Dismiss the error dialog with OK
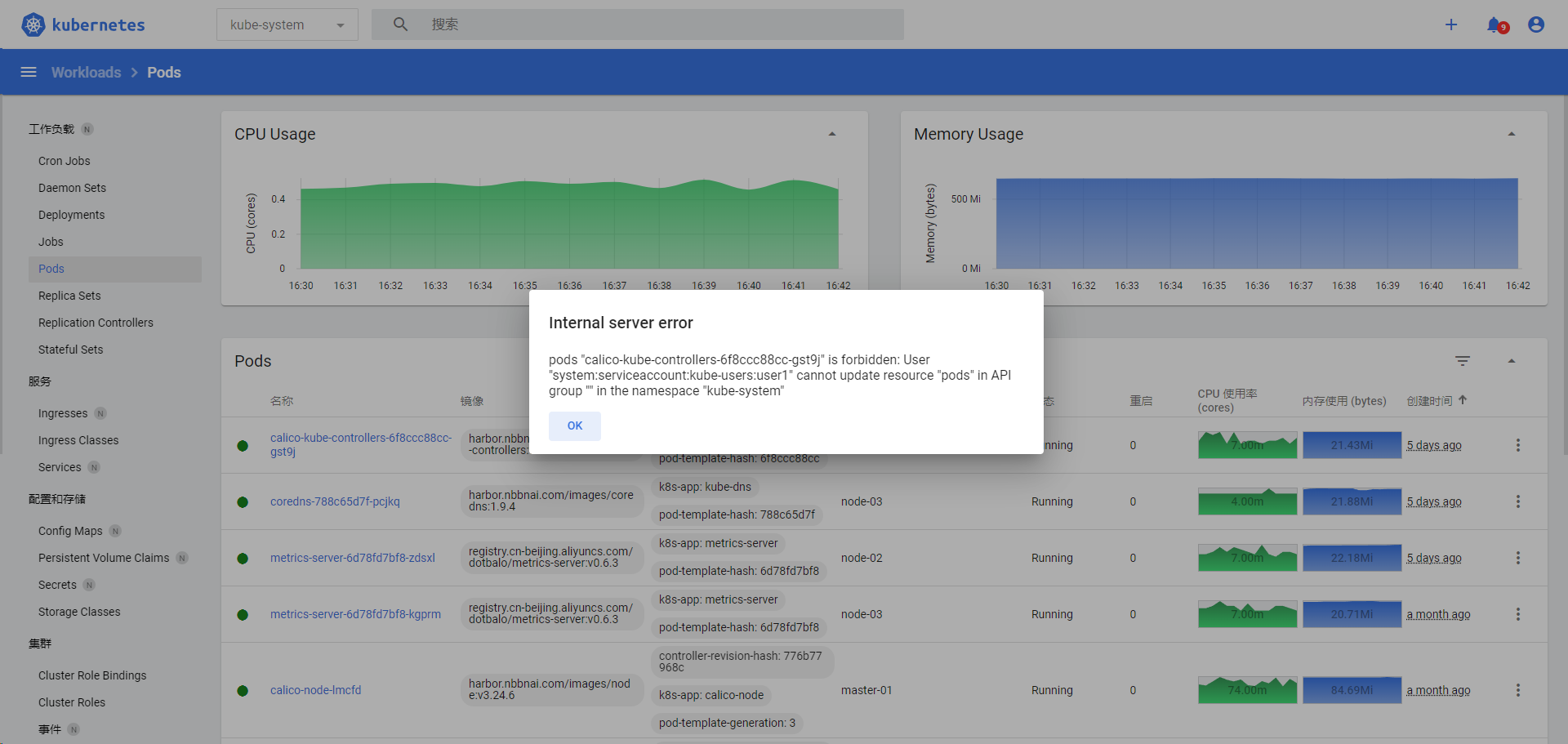The width and height of the screenshot is (1568, 744). 575,425
